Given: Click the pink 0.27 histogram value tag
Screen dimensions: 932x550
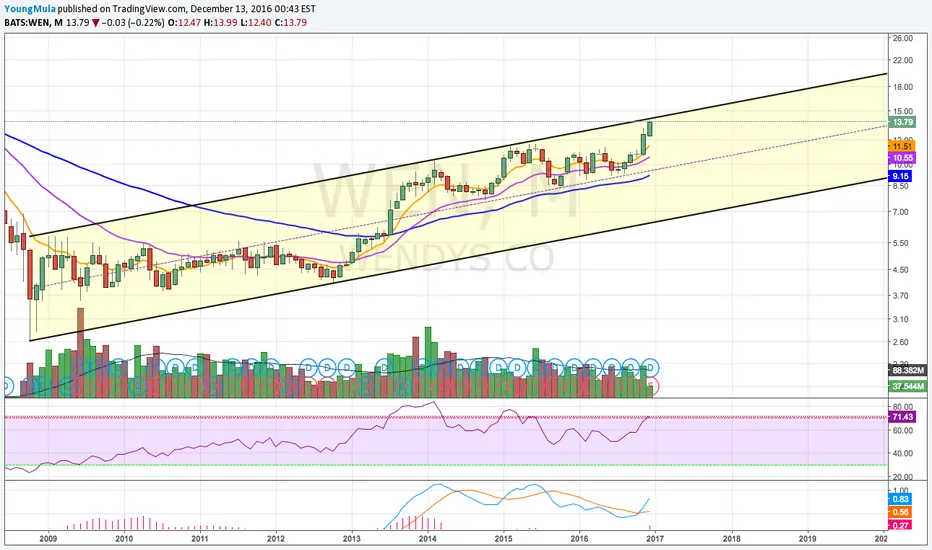Looking at the screenshot, I should point(900,525).
